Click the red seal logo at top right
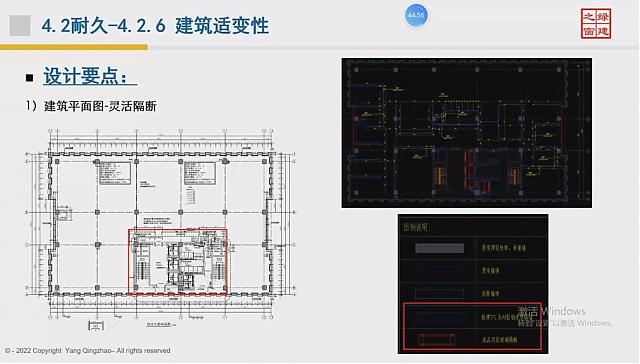Image resolution: width=640 pixels, height=364 pixels. pos(596,24)
